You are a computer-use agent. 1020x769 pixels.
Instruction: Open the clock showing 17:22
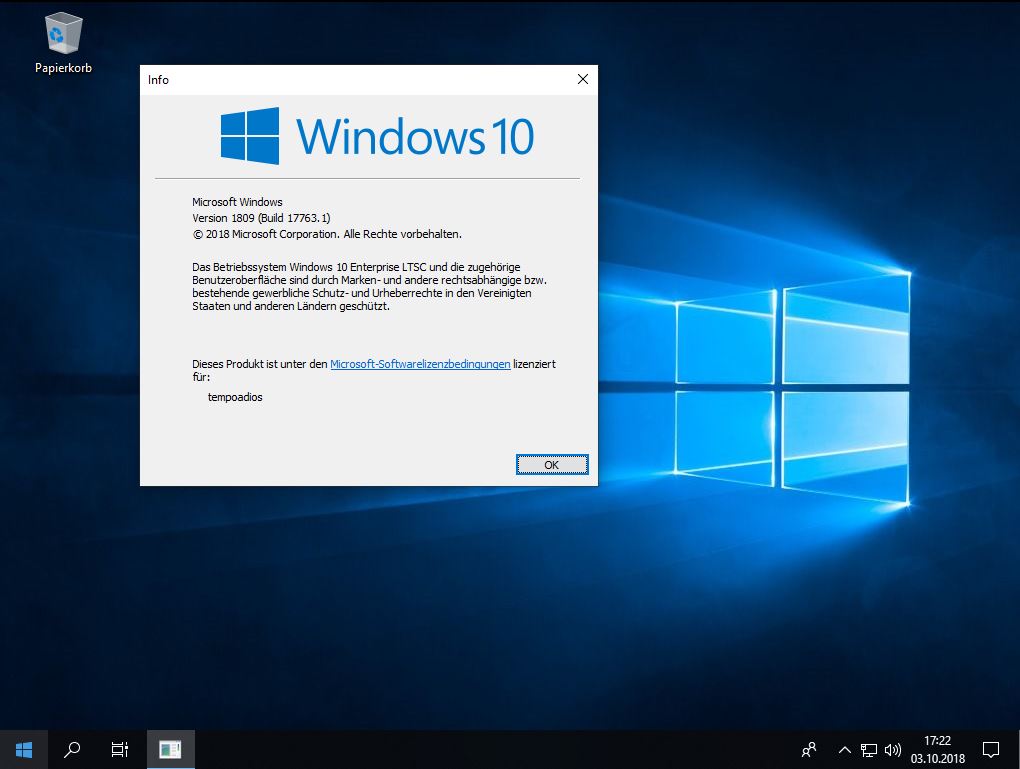point(937,749)
